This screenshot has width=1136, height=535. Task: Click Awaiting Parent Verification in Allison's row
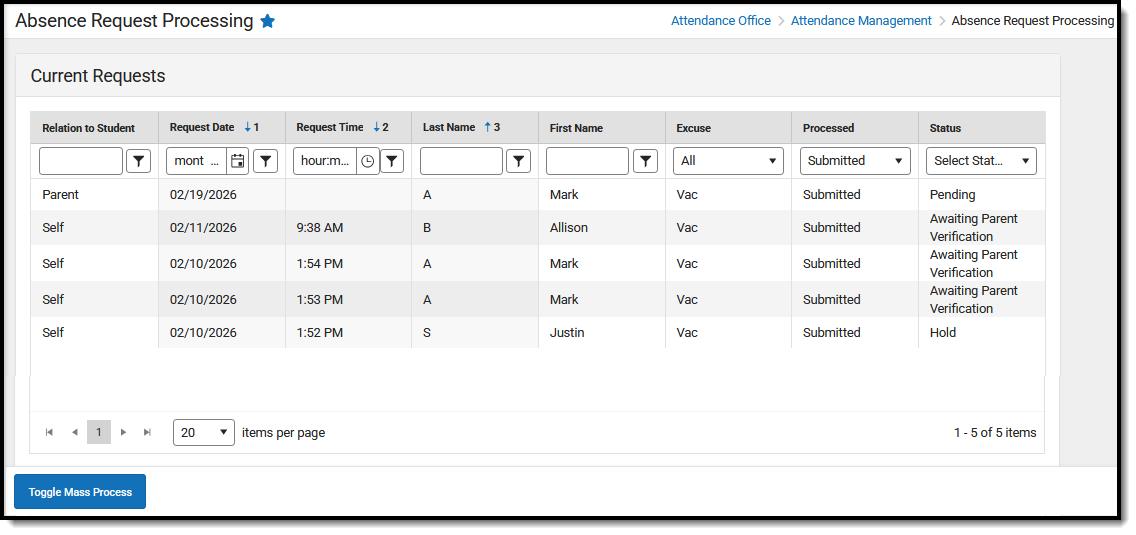click(x=973, y=228)
